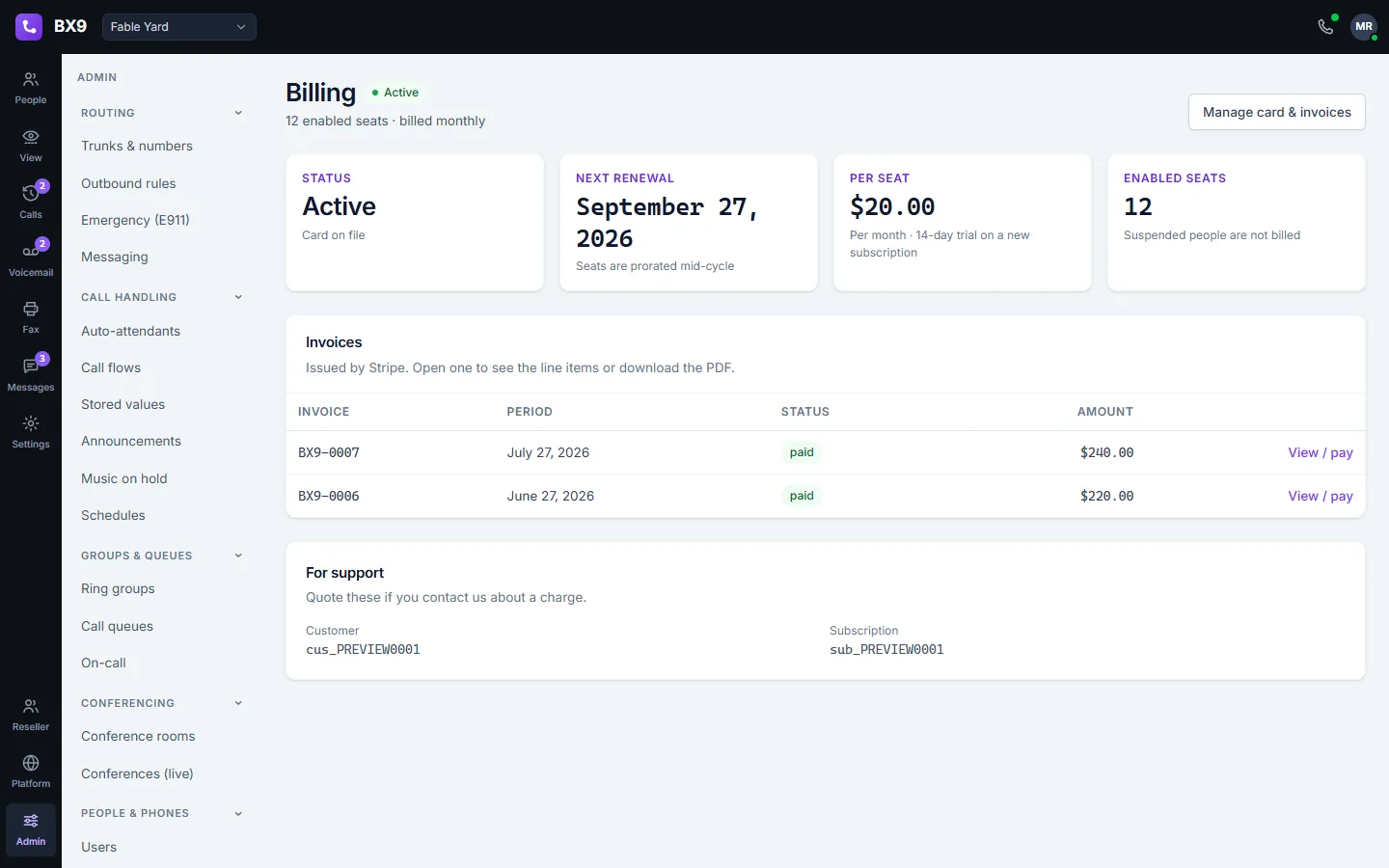Open Auto-attendants page
This screenshot has height=868, width=1389.
click(x=130, y=331)
